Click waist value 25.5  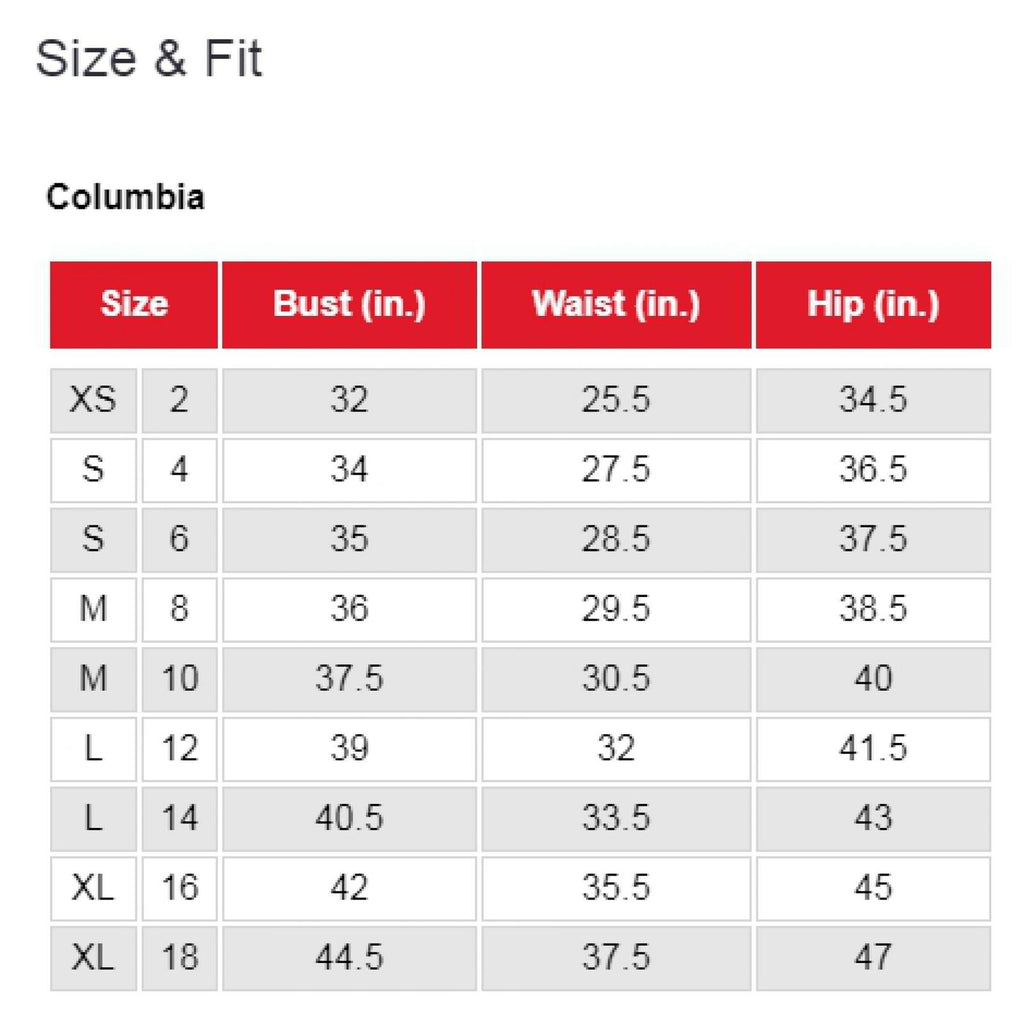click(615, 400)
